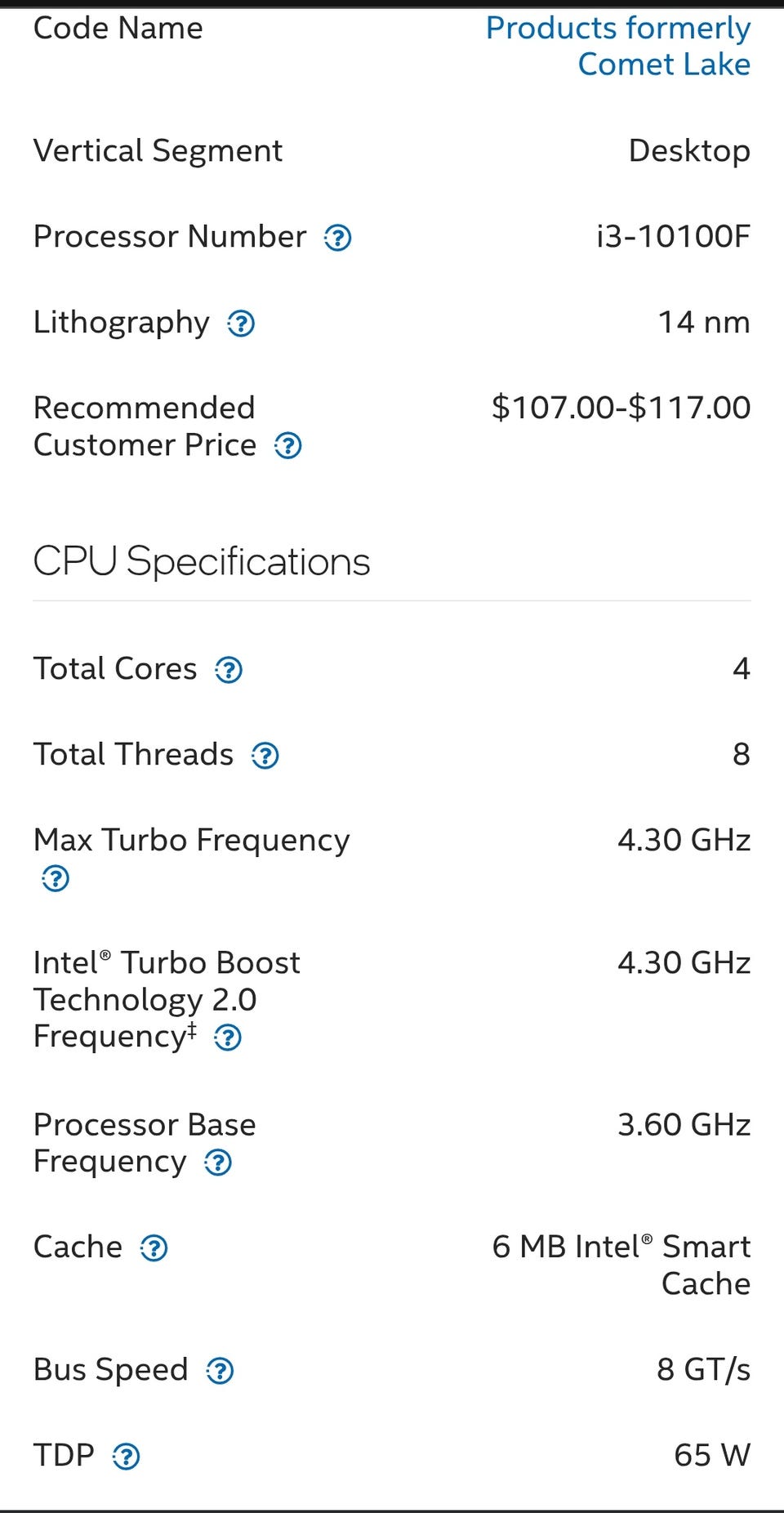This screenshot has height=1513, width=784.
Task: Open the Recommended Customer Price help icon
Action: (288, 446)
